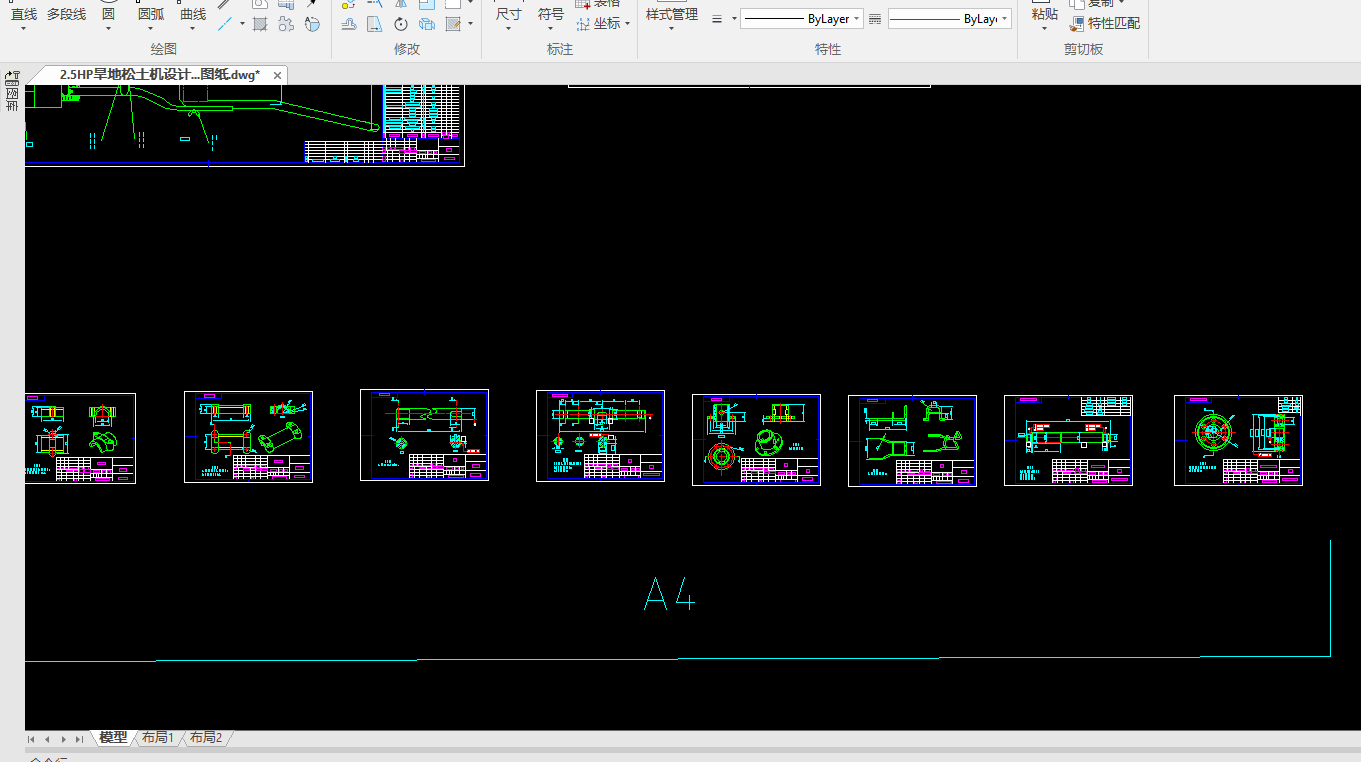The height and width of the screenshot is (762, 1361).
Task: Switch to the 2.5HP旱地松土机设计 drawing tab
Action: pyautogui.click(x=159, y=75)
